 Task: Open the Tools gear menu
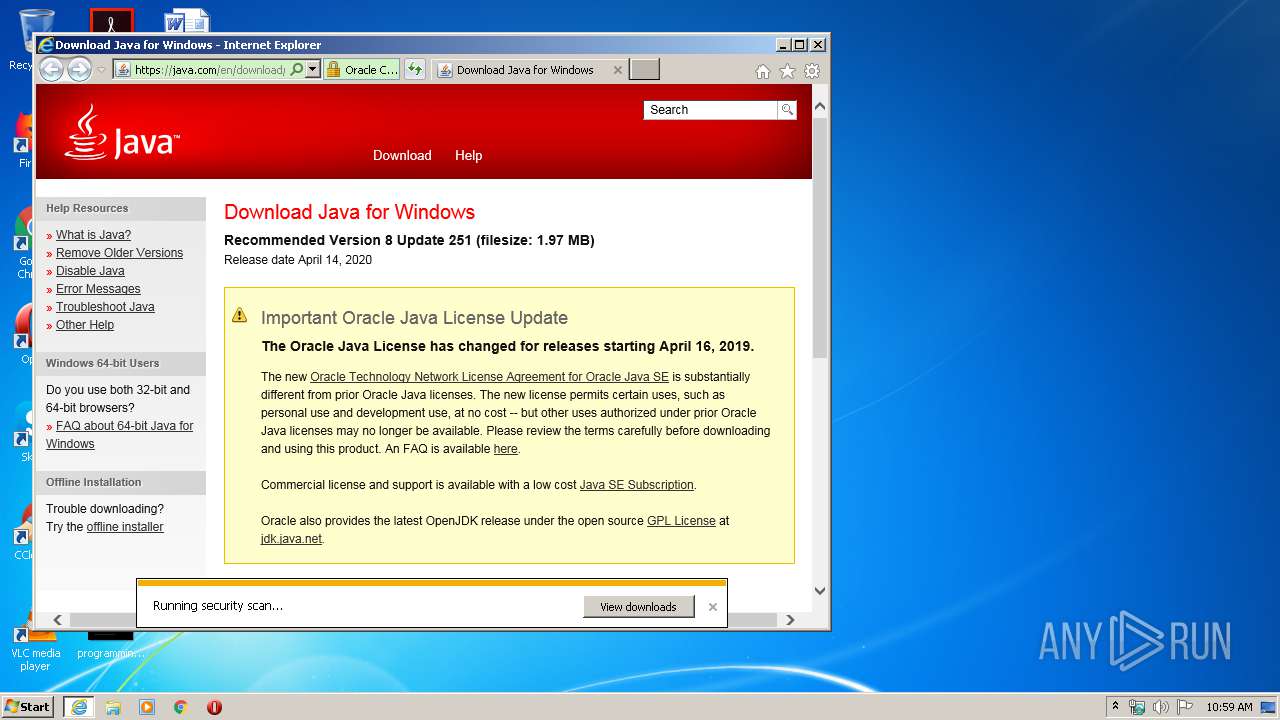click(x=812, y=71)
